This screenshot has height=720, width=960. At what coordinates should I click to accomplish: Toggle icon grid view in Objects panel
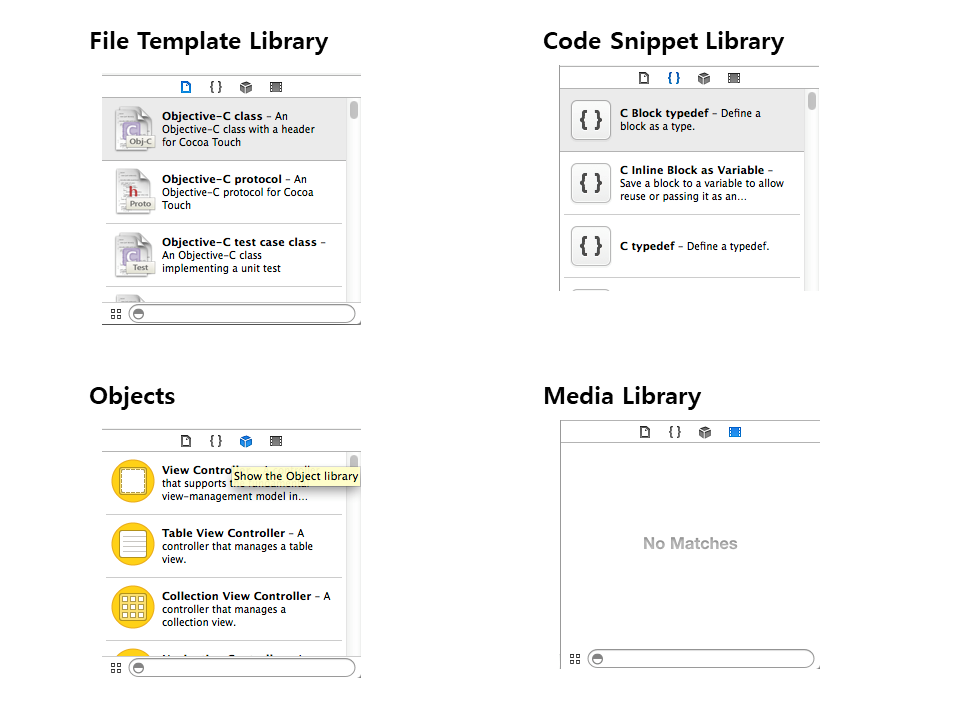[x=116, y=667]
